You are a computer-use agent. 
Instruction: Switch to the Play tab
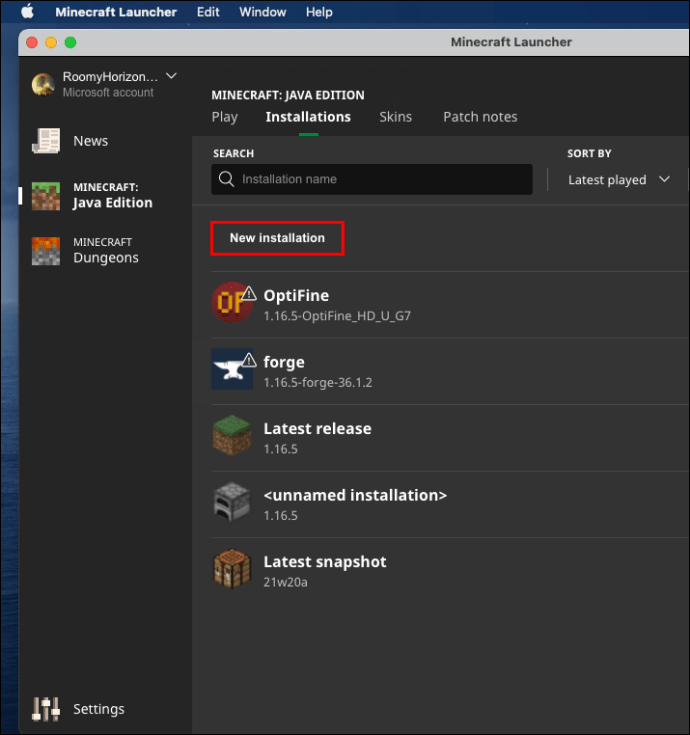(x=225, y=117)
